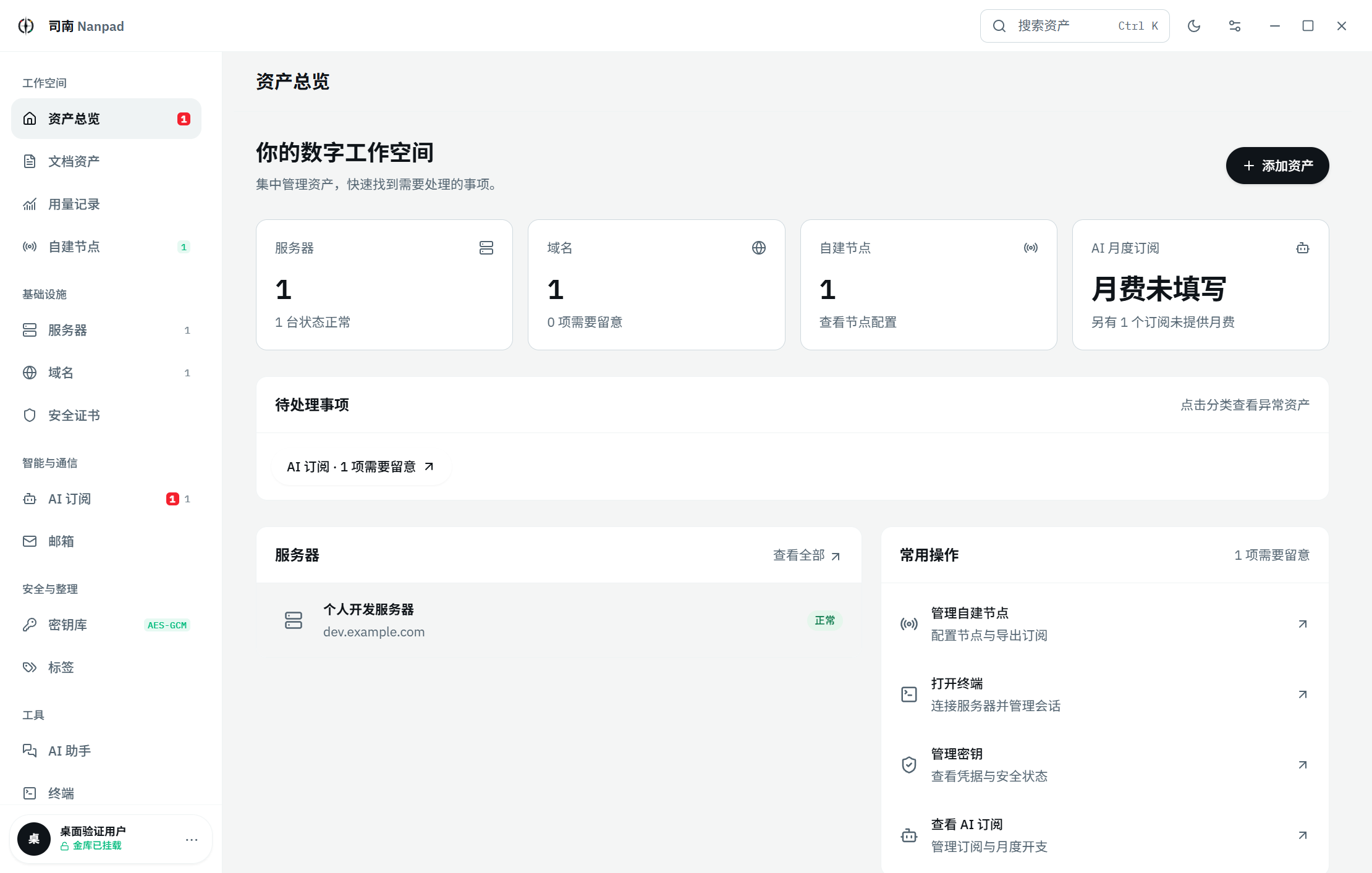Click the server icon on 服务器 card
Screen dimensions: 1372x873
click(486, 248)
